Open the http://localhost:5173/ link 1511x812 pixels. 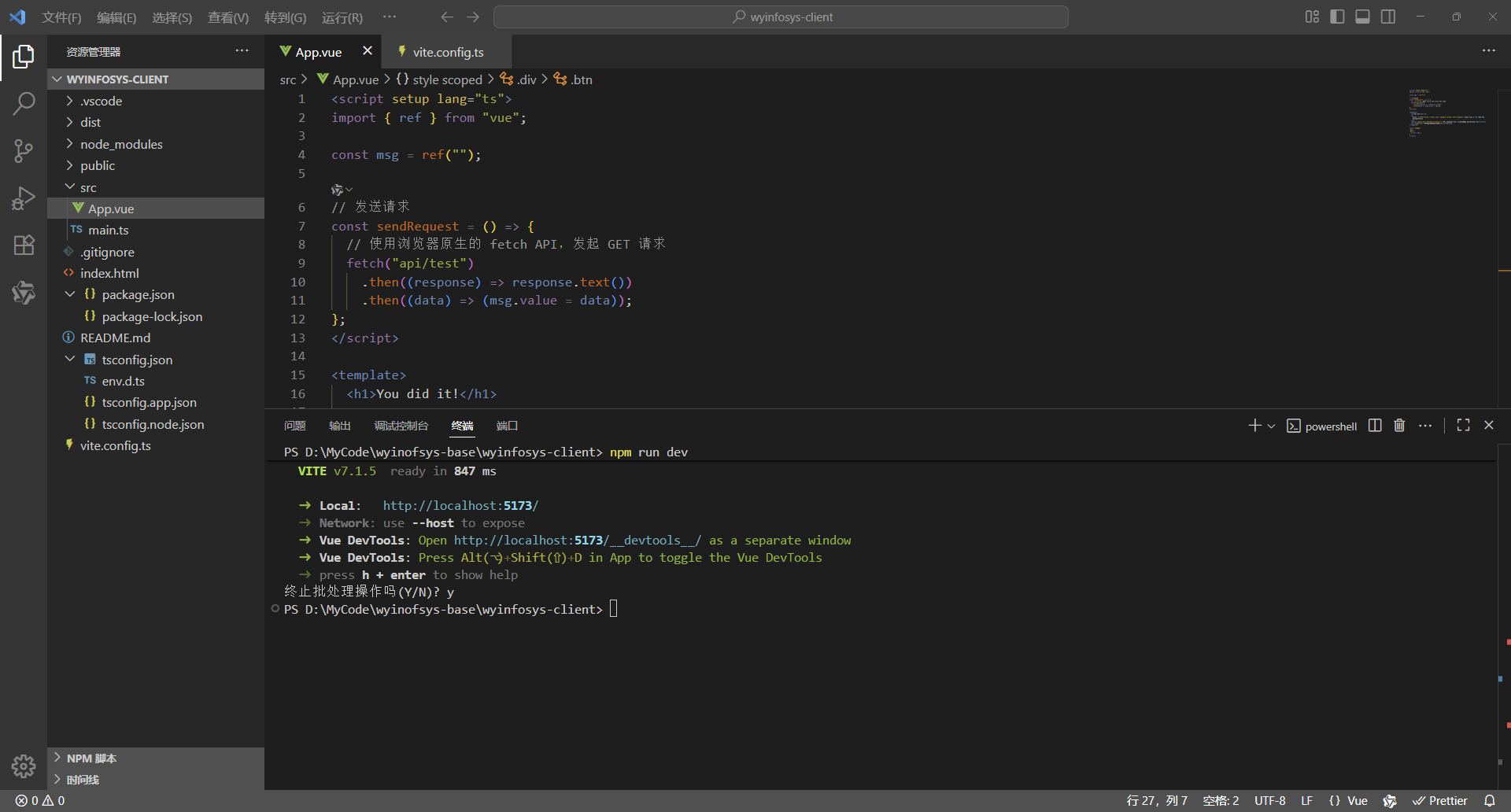pos(460,505)
